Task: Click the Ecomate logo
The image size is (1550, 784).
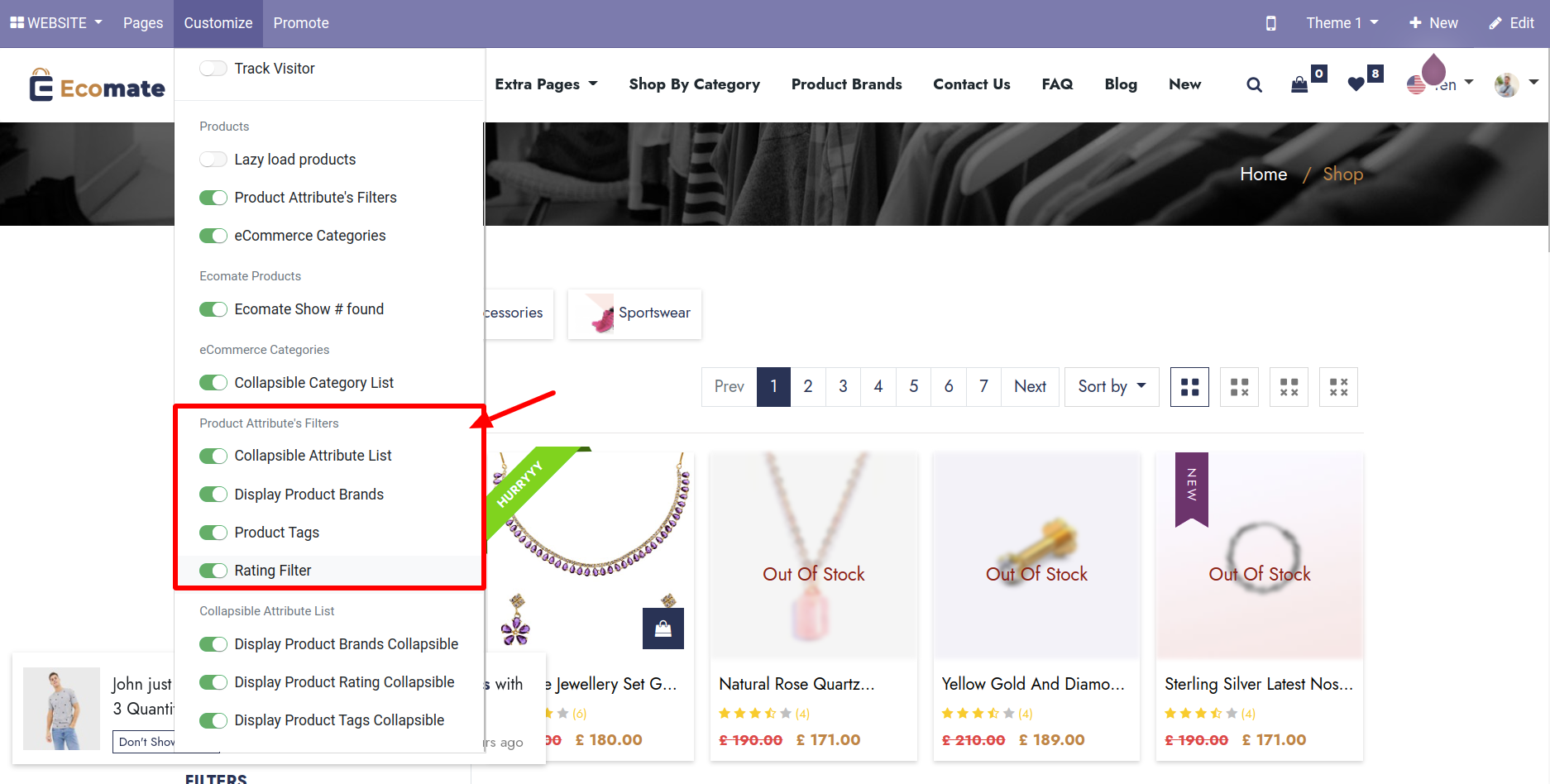Action: tap(98, 85)
